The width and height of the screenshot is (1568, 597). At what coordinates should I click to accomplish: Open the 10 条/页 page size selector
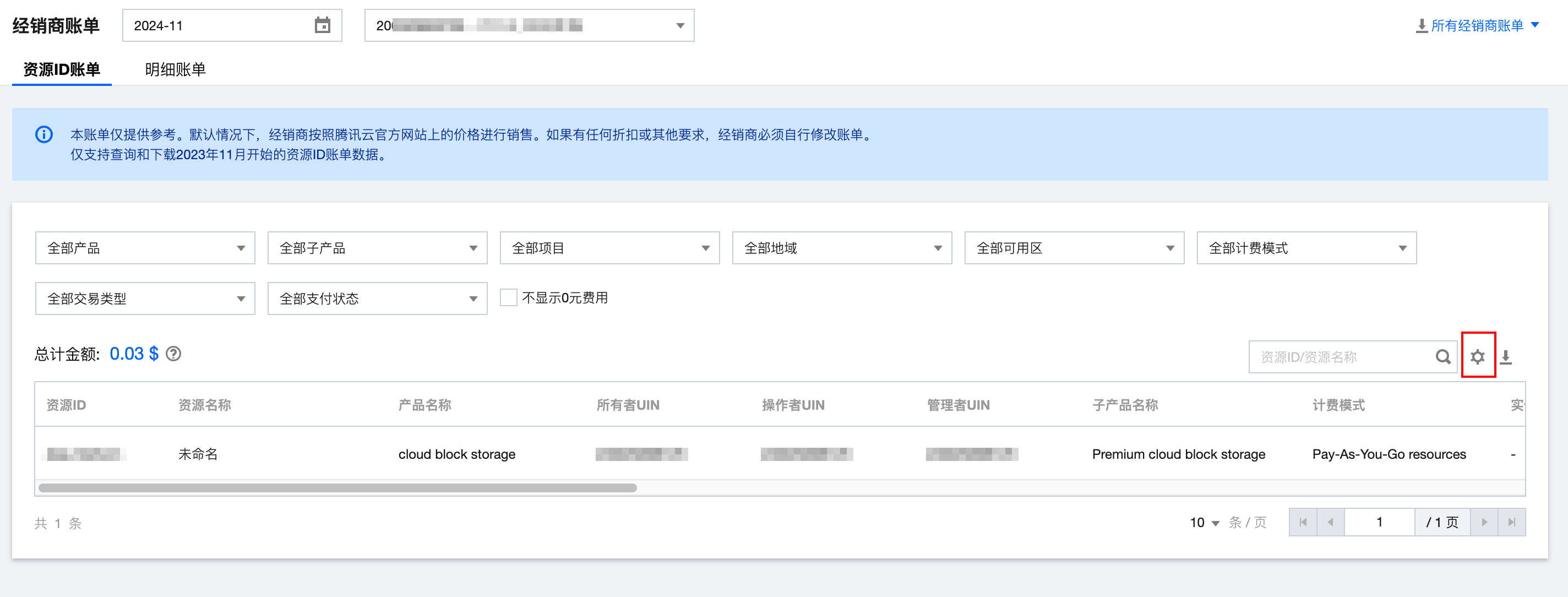pyautogui.click(x=1204, y=523)
